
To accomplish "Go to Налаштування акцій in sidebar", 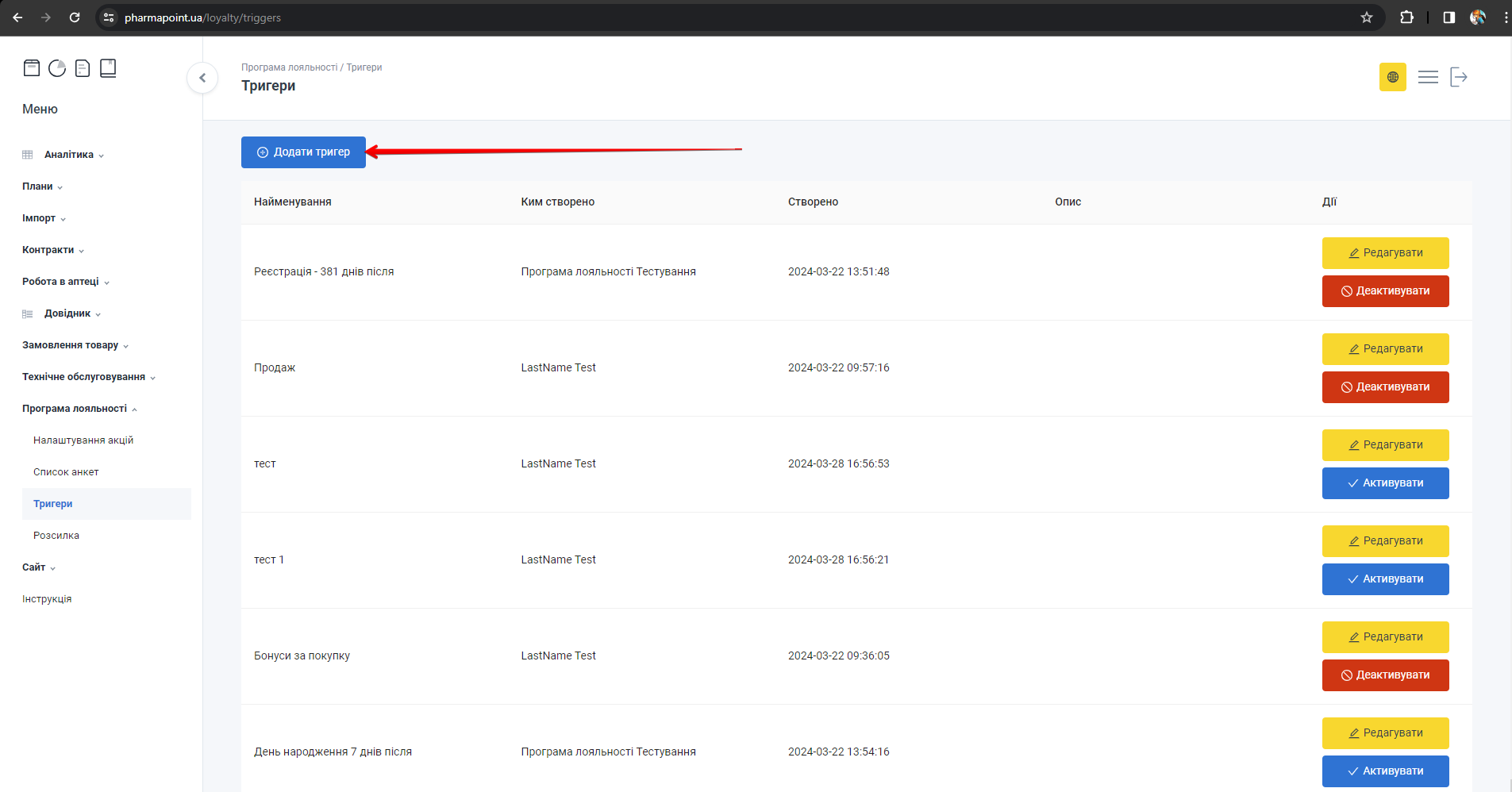I will click(x=83, y=440).
